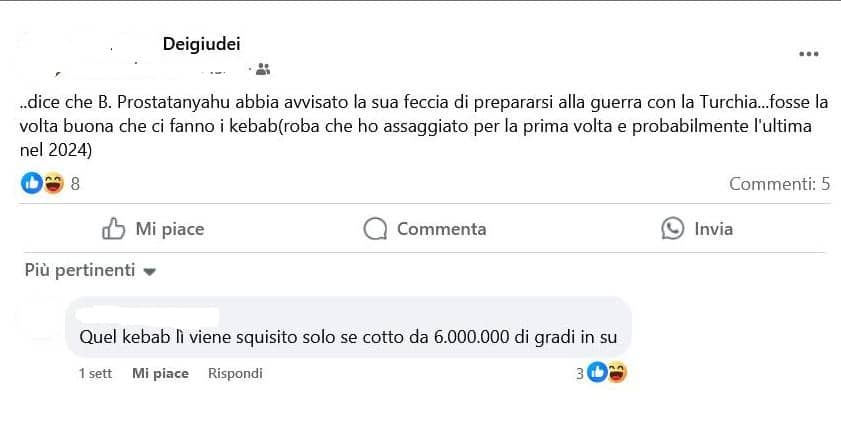841x435 pixels.
Task: Click the whited-out commenter name in bubble
Action: pyautogui.click(x=148, y=311)
